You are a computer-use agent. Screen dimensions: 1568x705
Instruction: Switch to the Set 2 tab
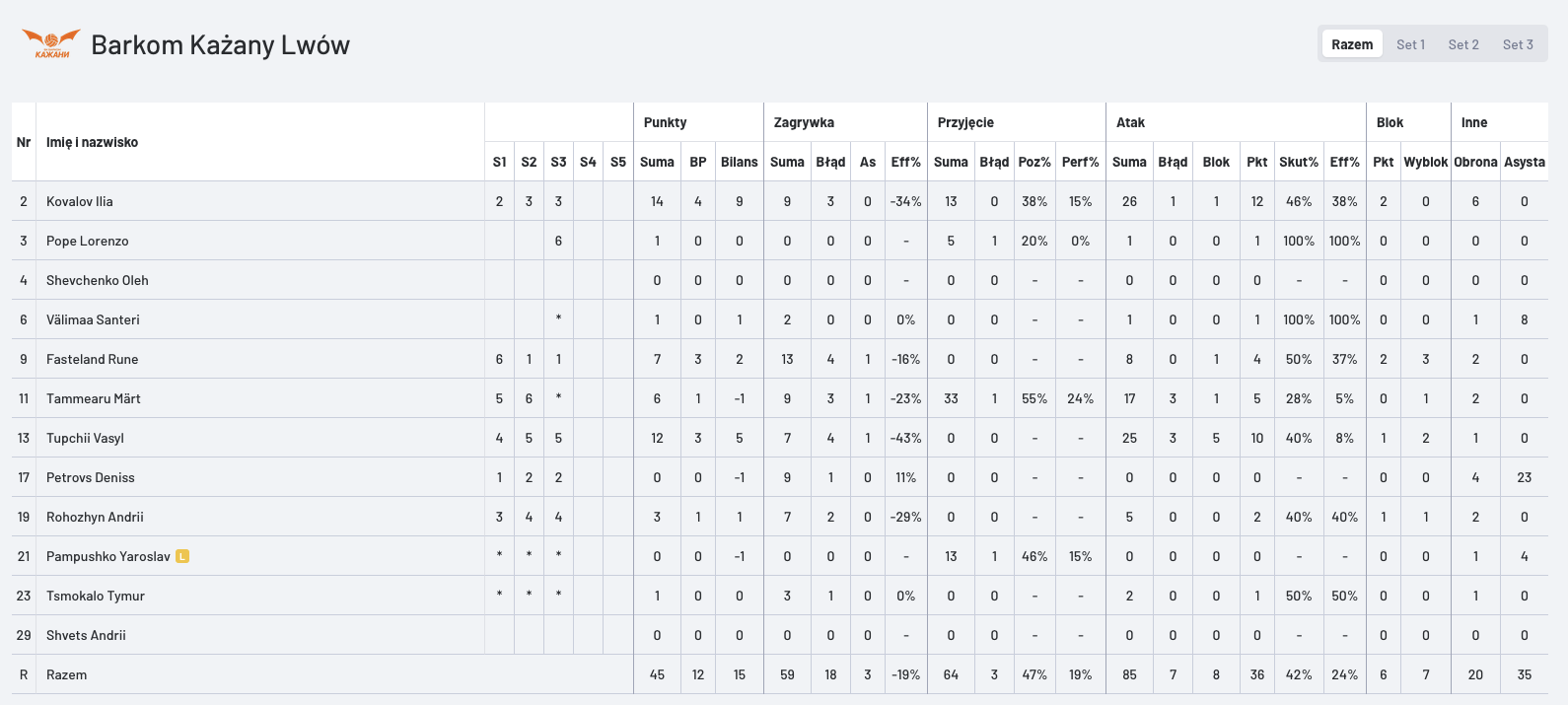tap(1463, 44)
